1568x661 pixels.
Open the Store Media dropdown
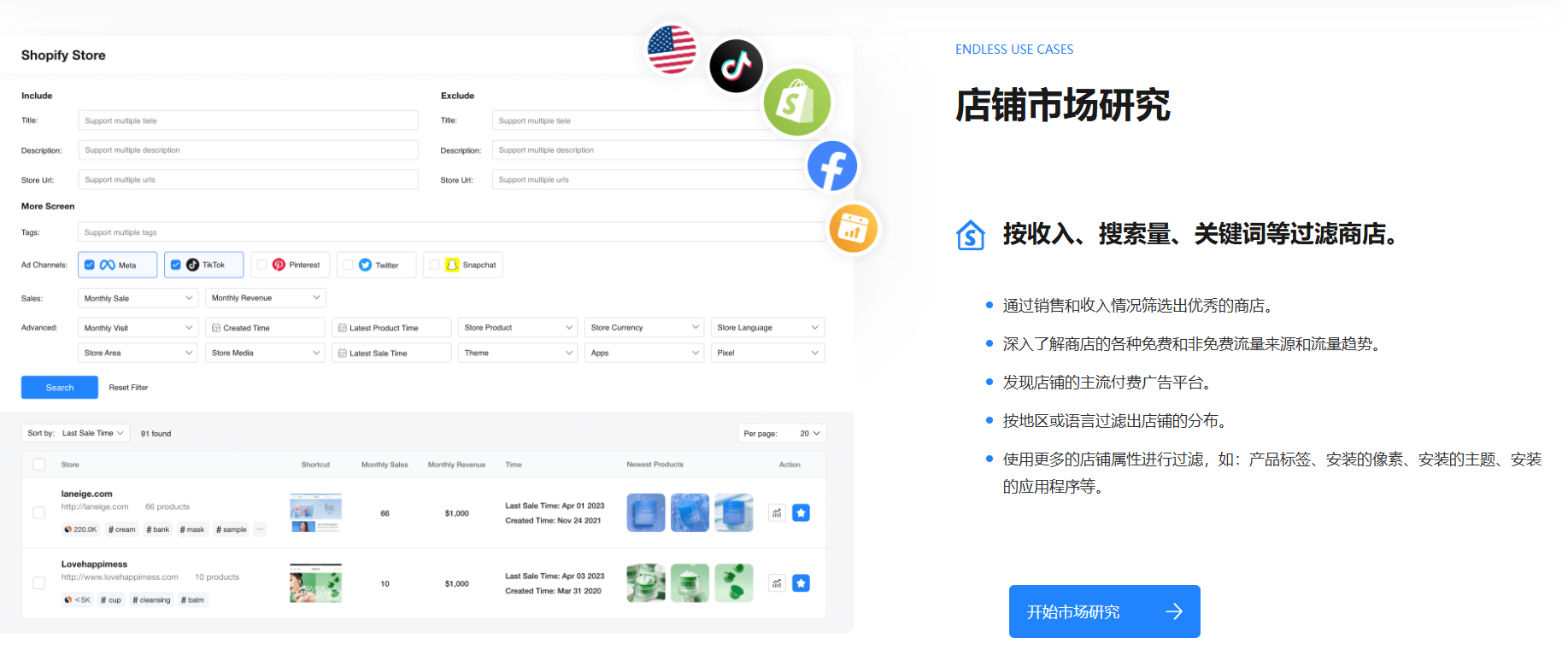[x=266, y=353]
